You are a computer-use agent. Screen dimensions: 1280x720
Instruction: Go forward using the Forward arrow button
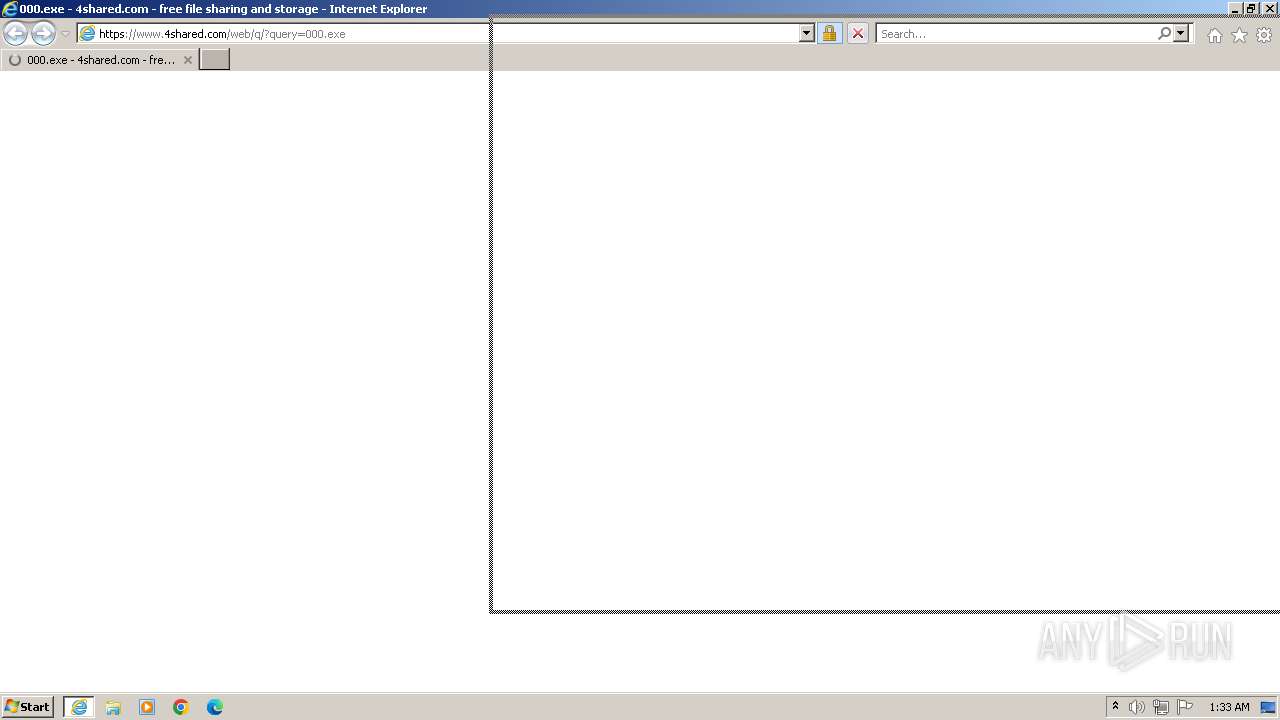click(x=43, y=34)
